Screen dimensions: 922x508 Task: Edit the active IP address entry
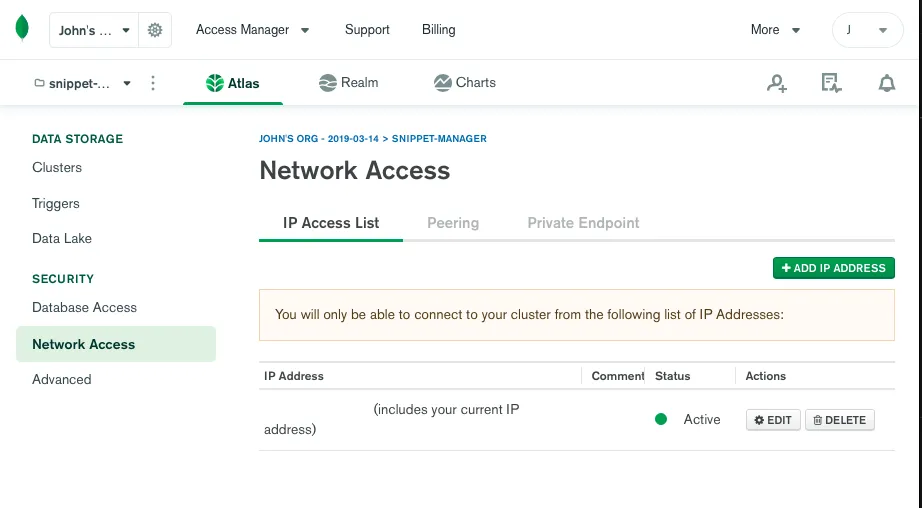[773, 420]
